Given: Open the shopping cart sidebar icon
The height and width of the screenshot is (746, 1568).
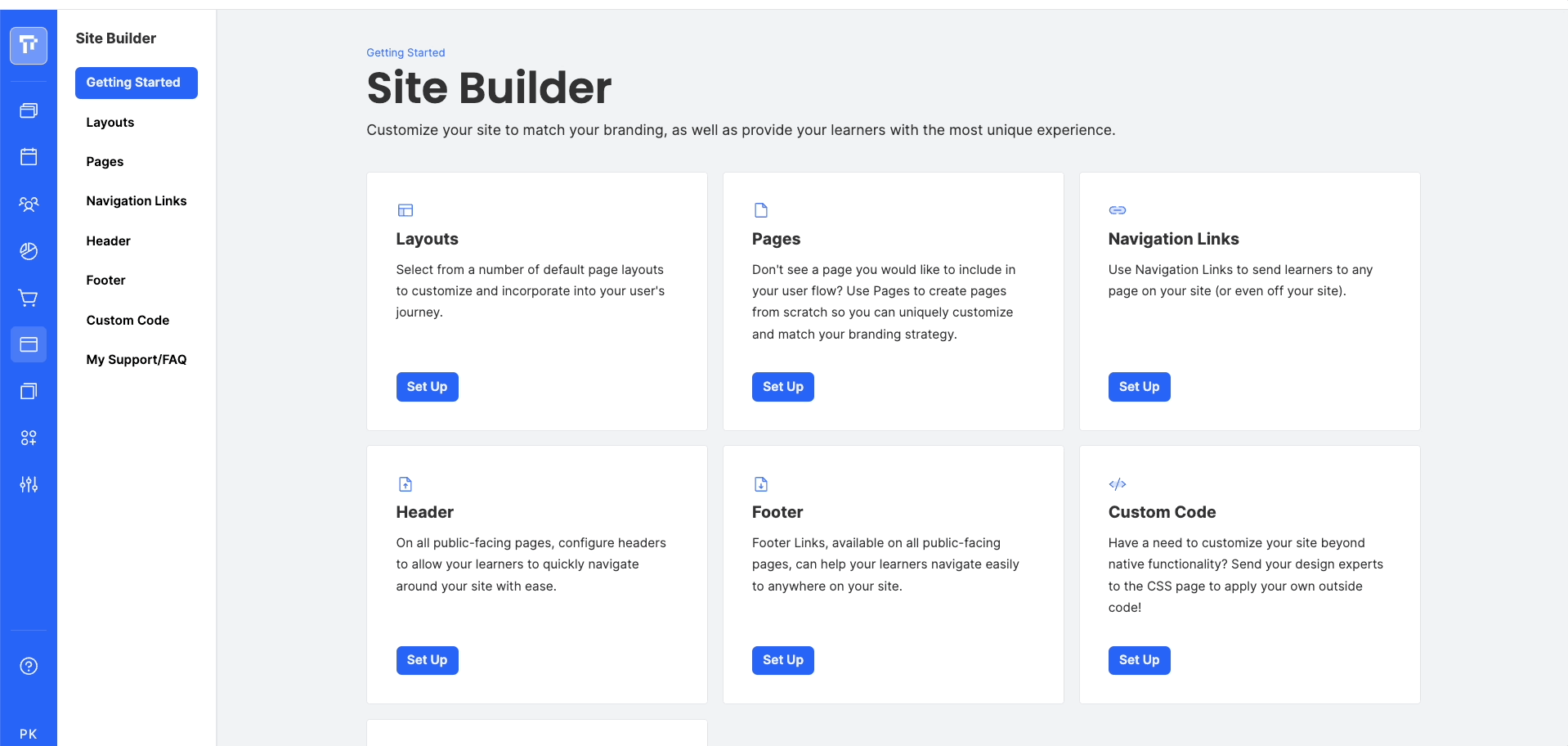Looking at the screenshot, I should tap(29, 298).
